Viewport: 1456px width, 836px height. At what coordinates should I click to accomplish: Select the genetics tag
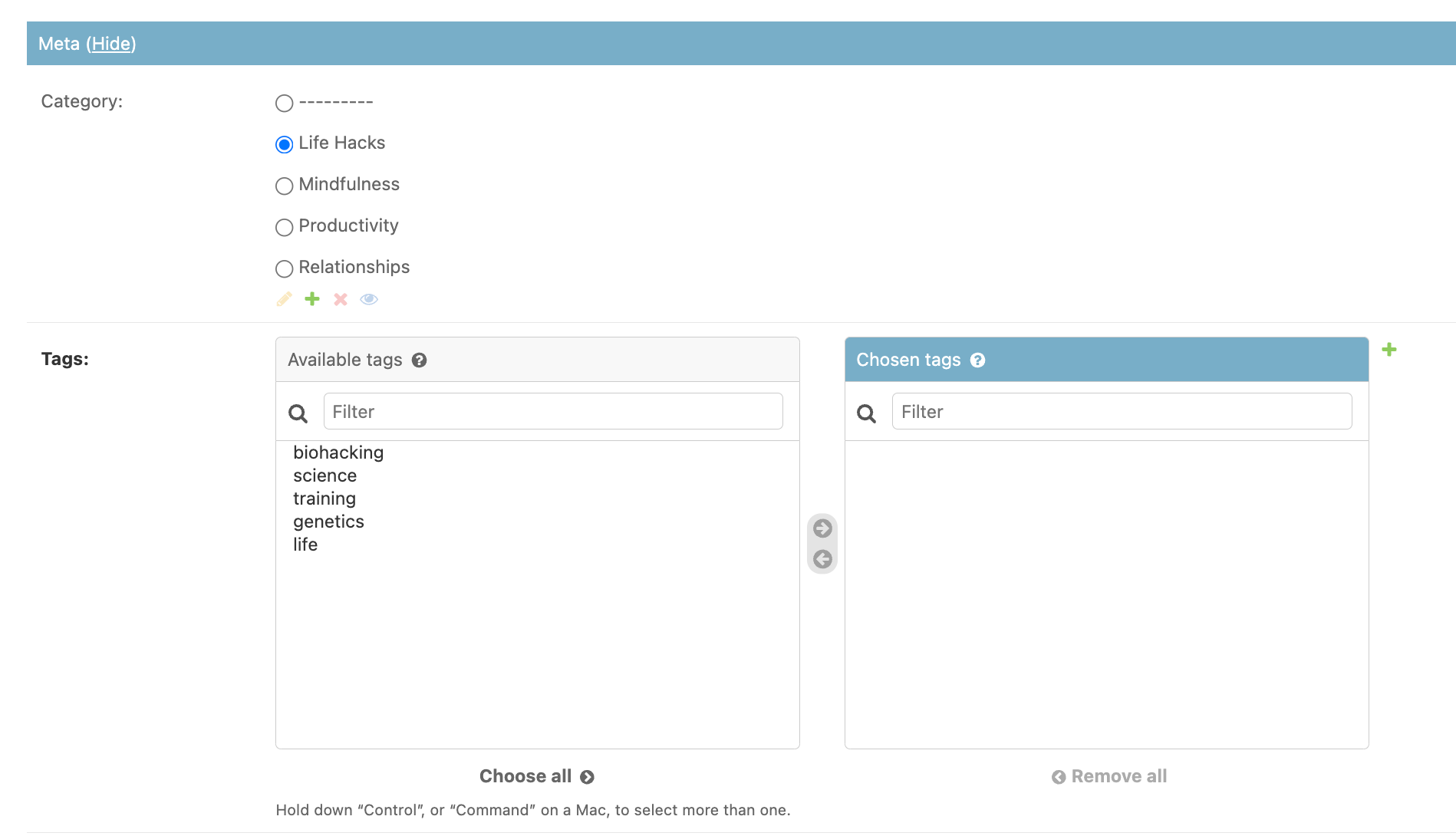coord(328,522)
